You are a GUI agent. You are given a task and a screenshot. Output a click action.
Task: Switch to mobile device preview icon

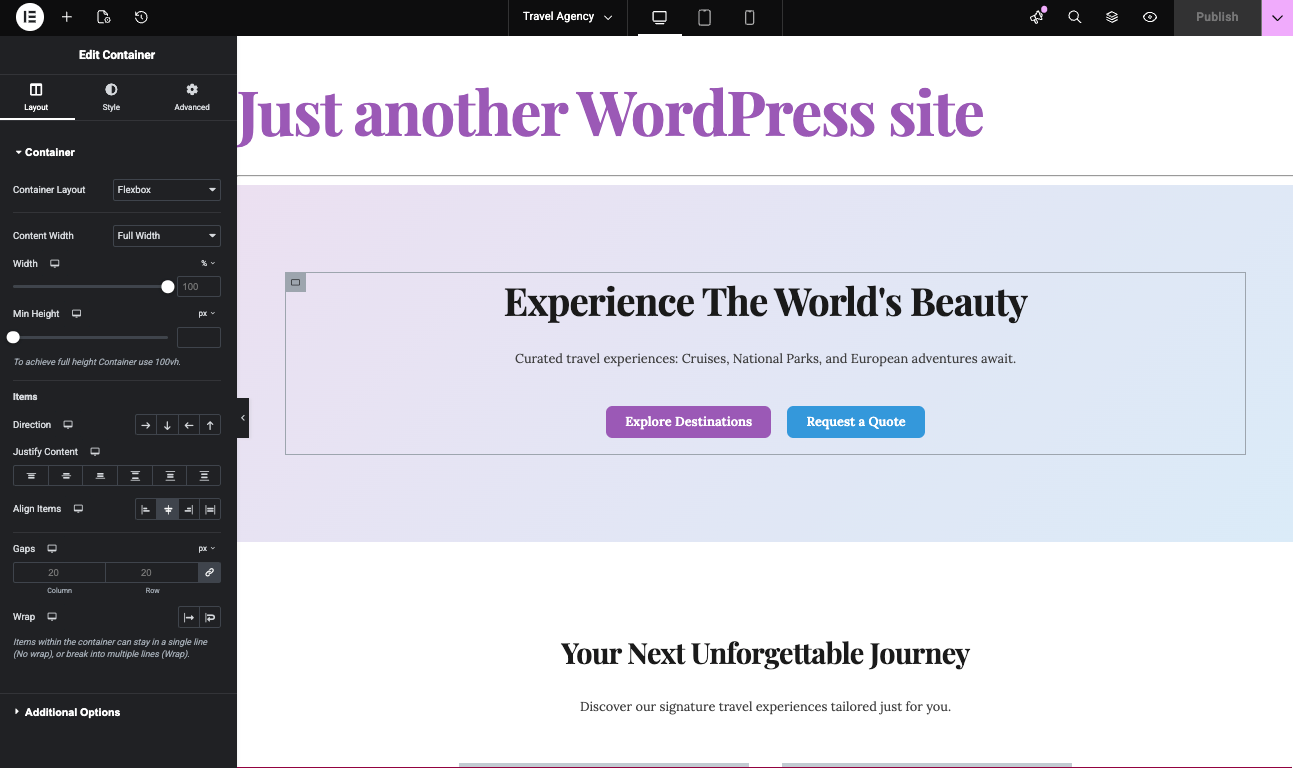[749, 17]
